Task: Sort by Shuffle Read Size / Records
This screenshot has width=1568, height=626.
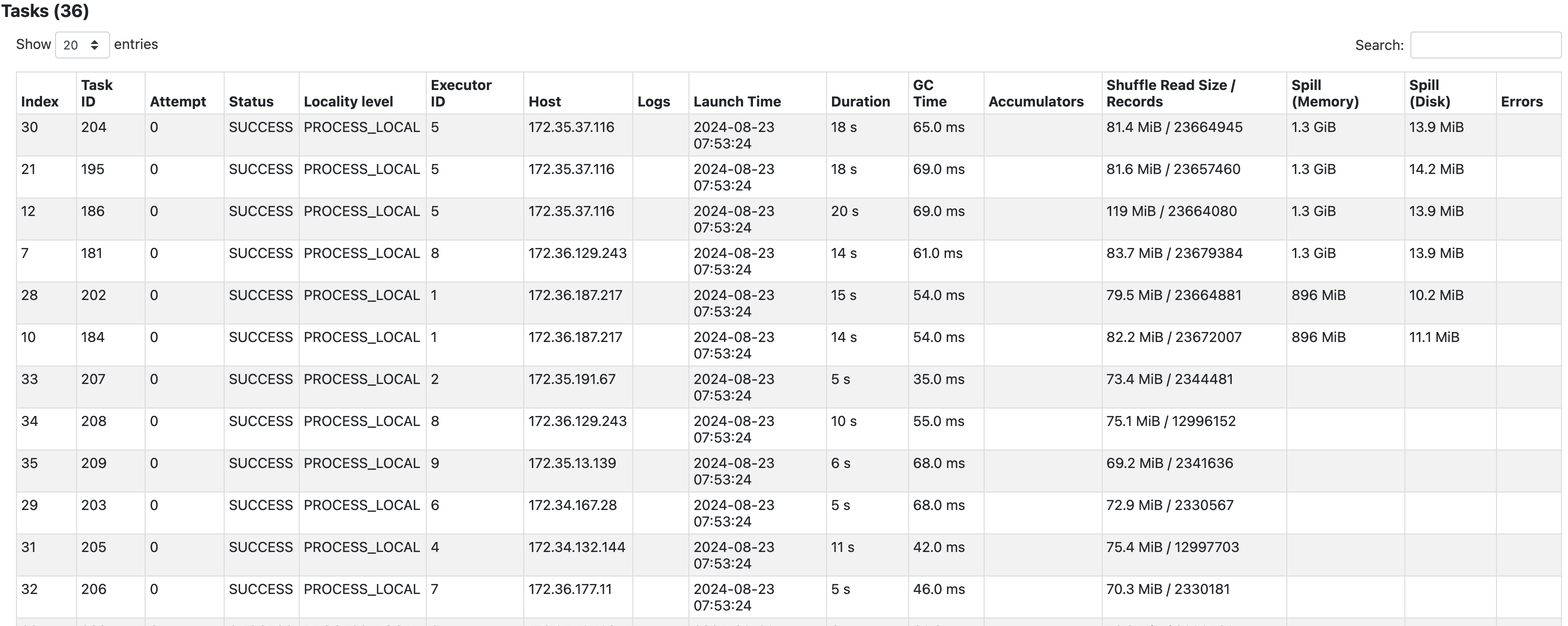Action: [x=1170, y=92]
